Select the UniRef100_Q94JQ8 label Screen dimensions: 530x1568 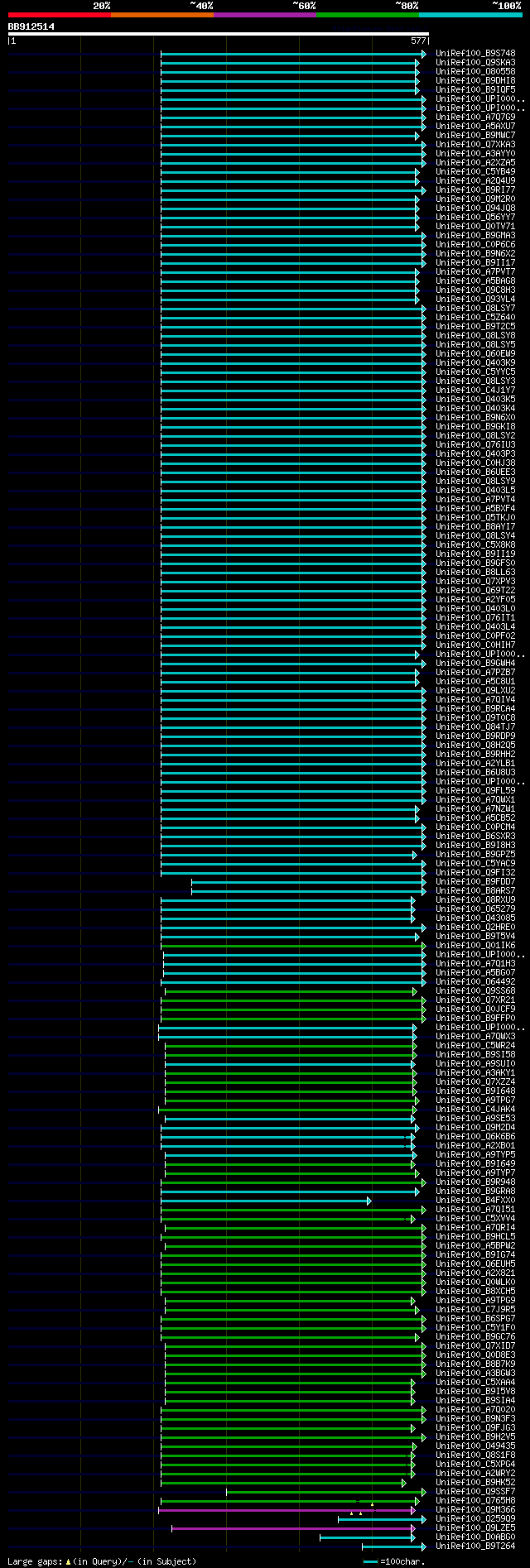(475, 209)
